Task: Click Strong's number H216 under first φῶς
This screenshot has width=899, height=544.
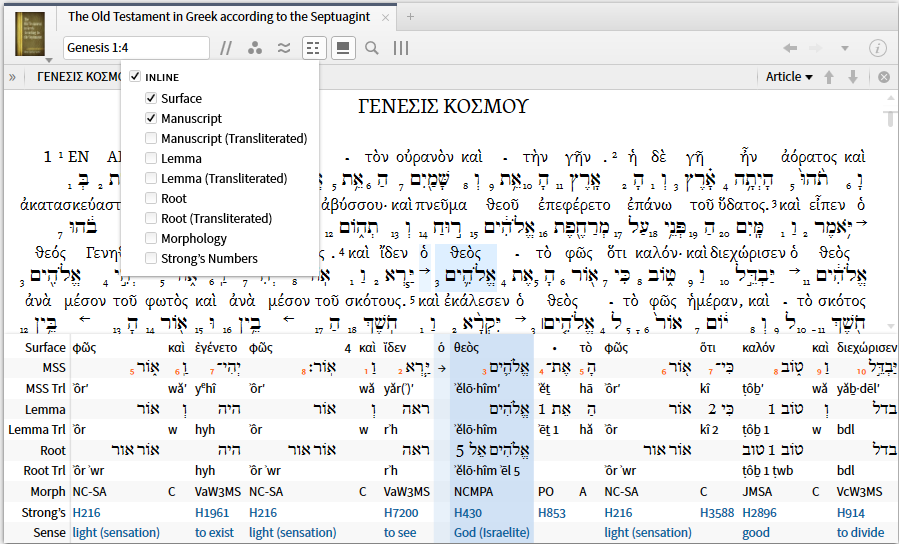Action: tap(86, 512)
